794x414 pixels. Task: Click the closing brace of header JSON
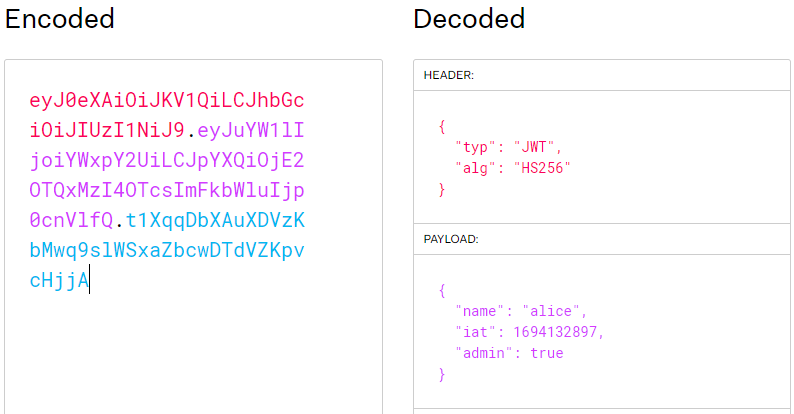click(x=441, y=187)
